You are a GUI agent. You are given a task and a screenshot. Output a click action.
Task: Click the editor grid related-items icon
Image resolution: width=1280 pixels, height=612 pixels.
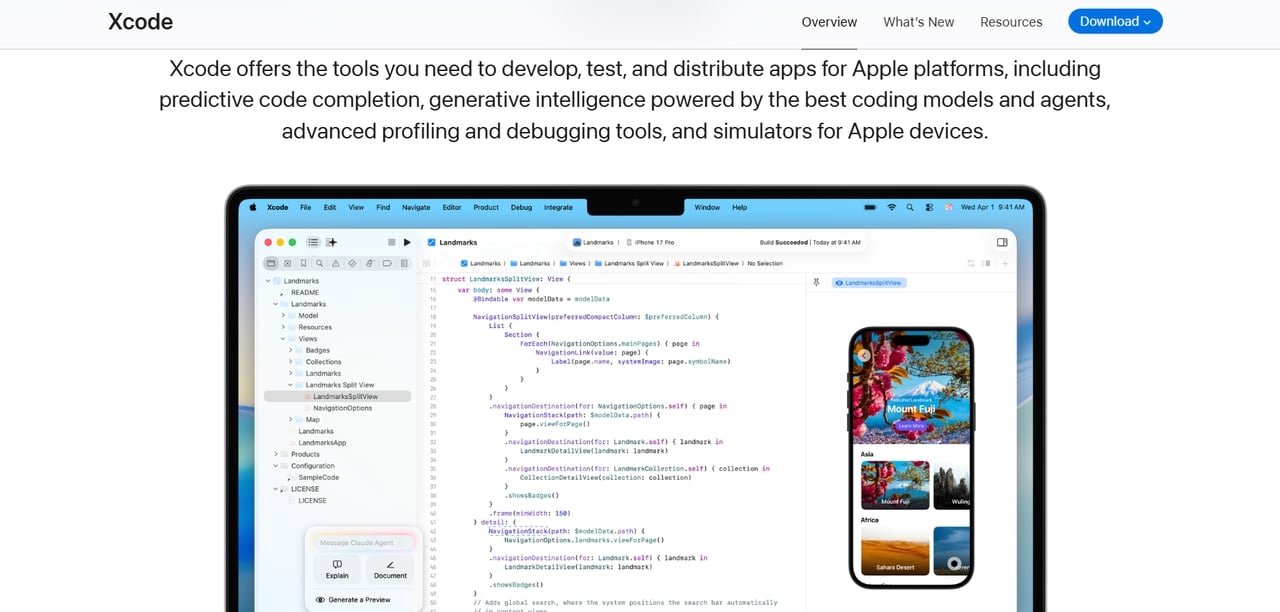[427, 264]
